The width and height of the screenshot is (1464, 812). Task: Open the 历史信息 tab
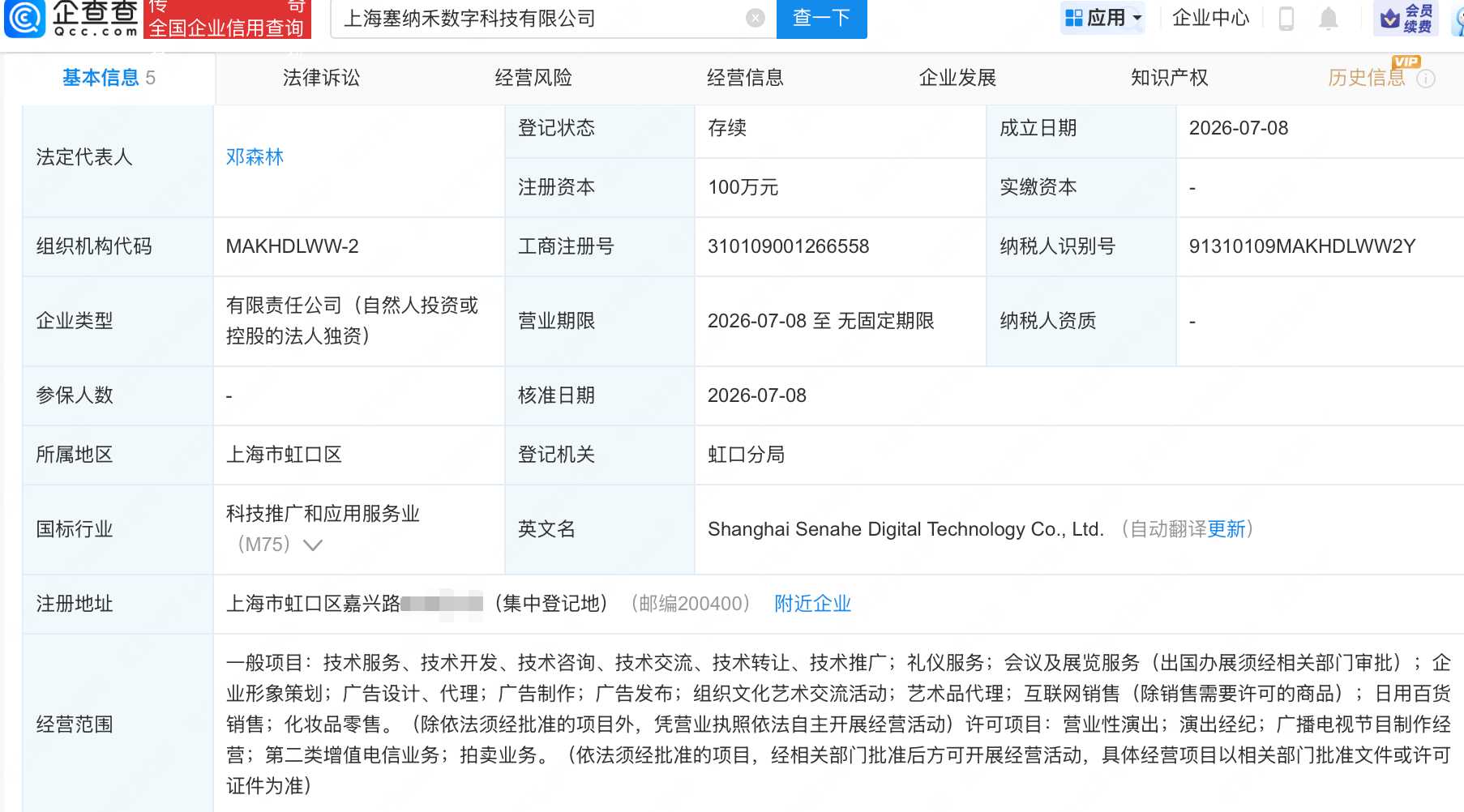tap(1367, 78)
